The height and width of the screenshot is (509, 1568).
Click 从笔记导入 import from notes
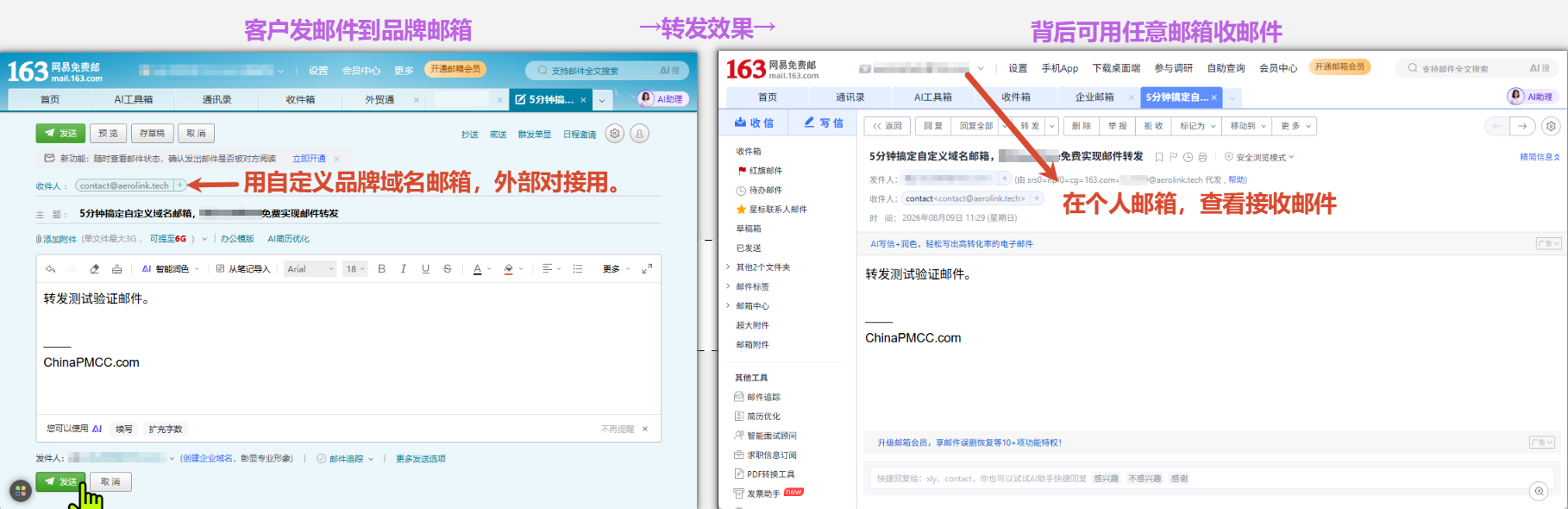243,269
